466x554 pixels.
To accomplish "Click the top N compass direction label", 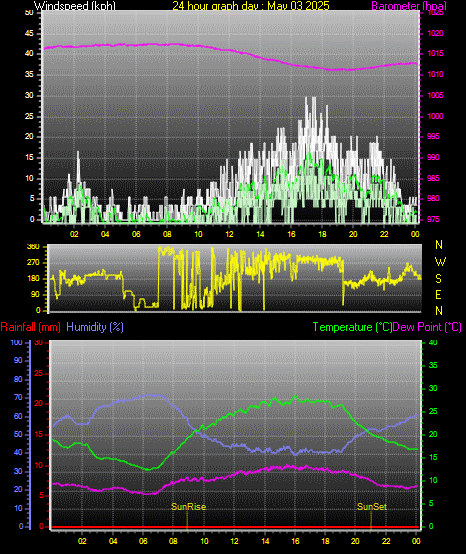I will pos(439,244).
